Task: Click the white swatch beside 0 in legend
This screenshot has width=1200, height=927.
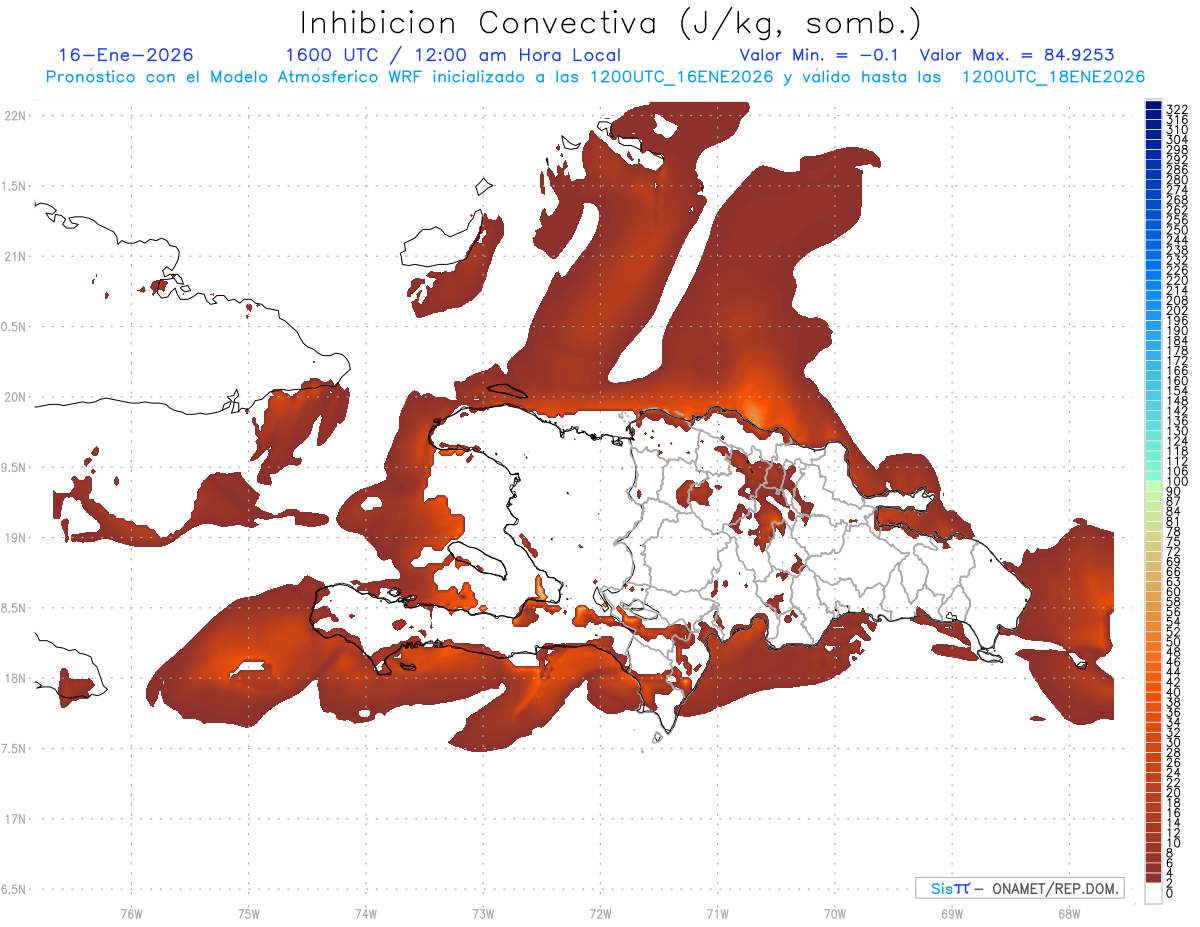Action: point(1153,894)
